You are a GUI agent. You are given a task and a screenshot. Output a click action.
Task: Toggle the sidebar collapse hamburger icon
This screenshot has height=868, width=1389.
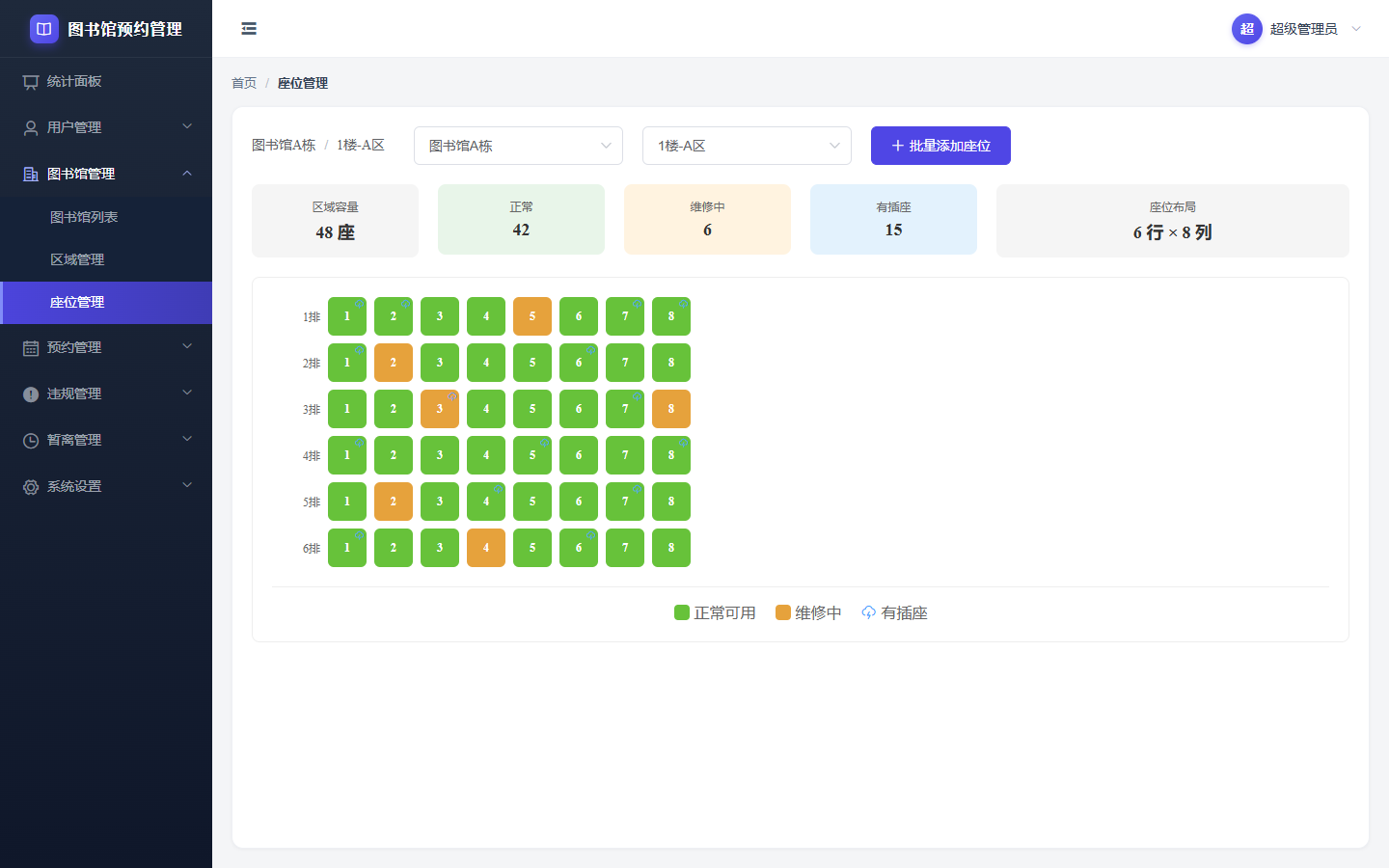coord(249,29)
